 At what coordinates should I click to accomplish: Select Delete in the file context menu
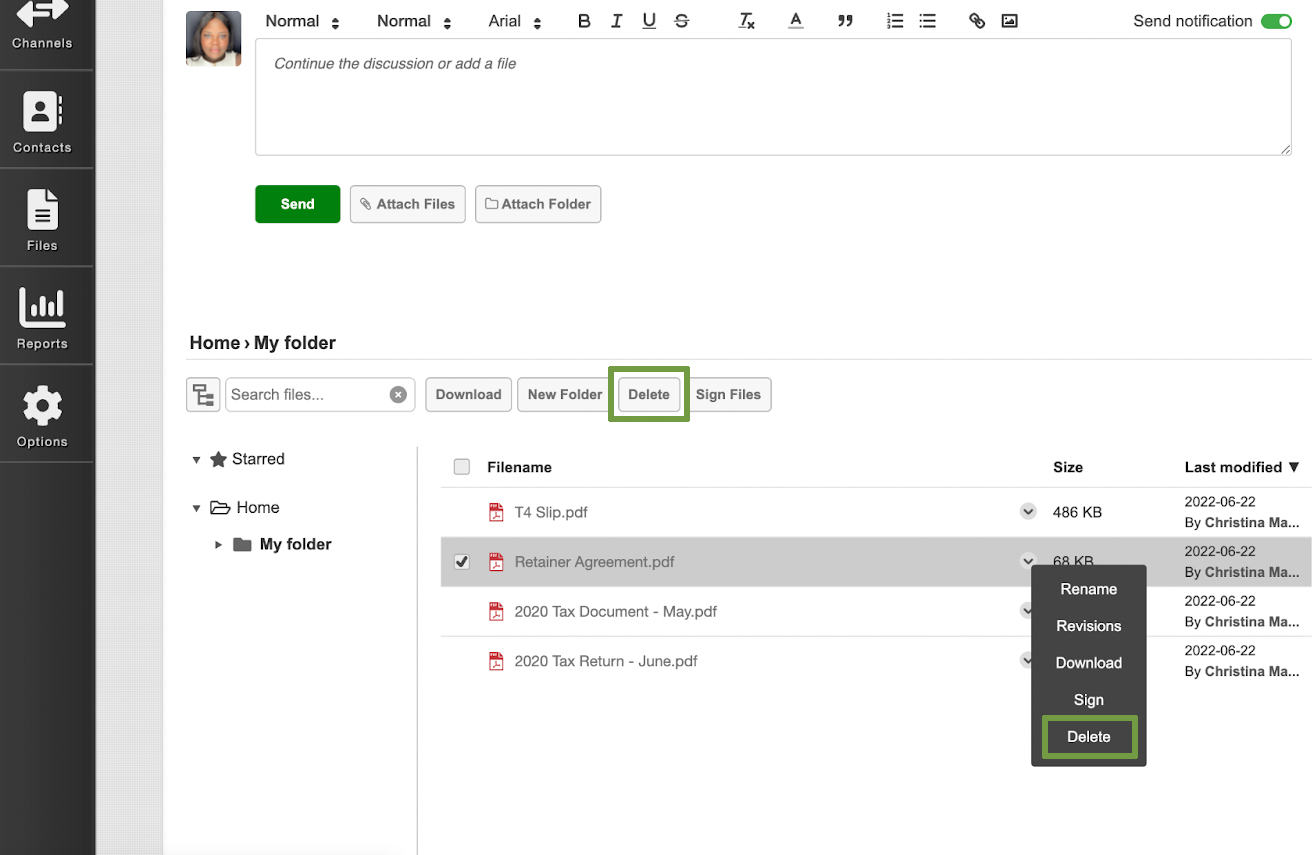[x=1088, y=737]
